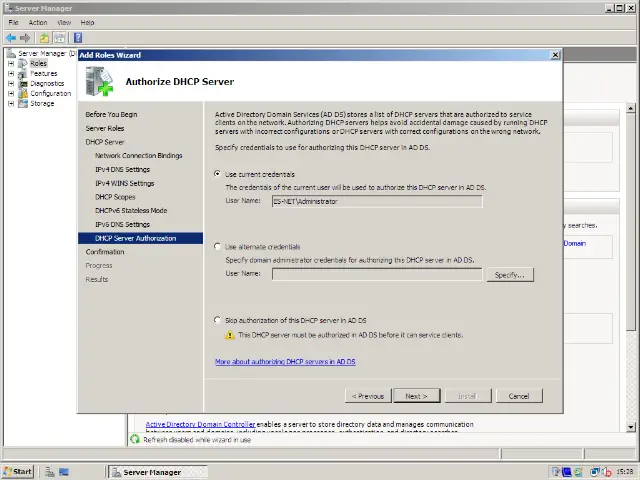
Task: Click the Back arrow toolbar icon
Action: [11, 38]
